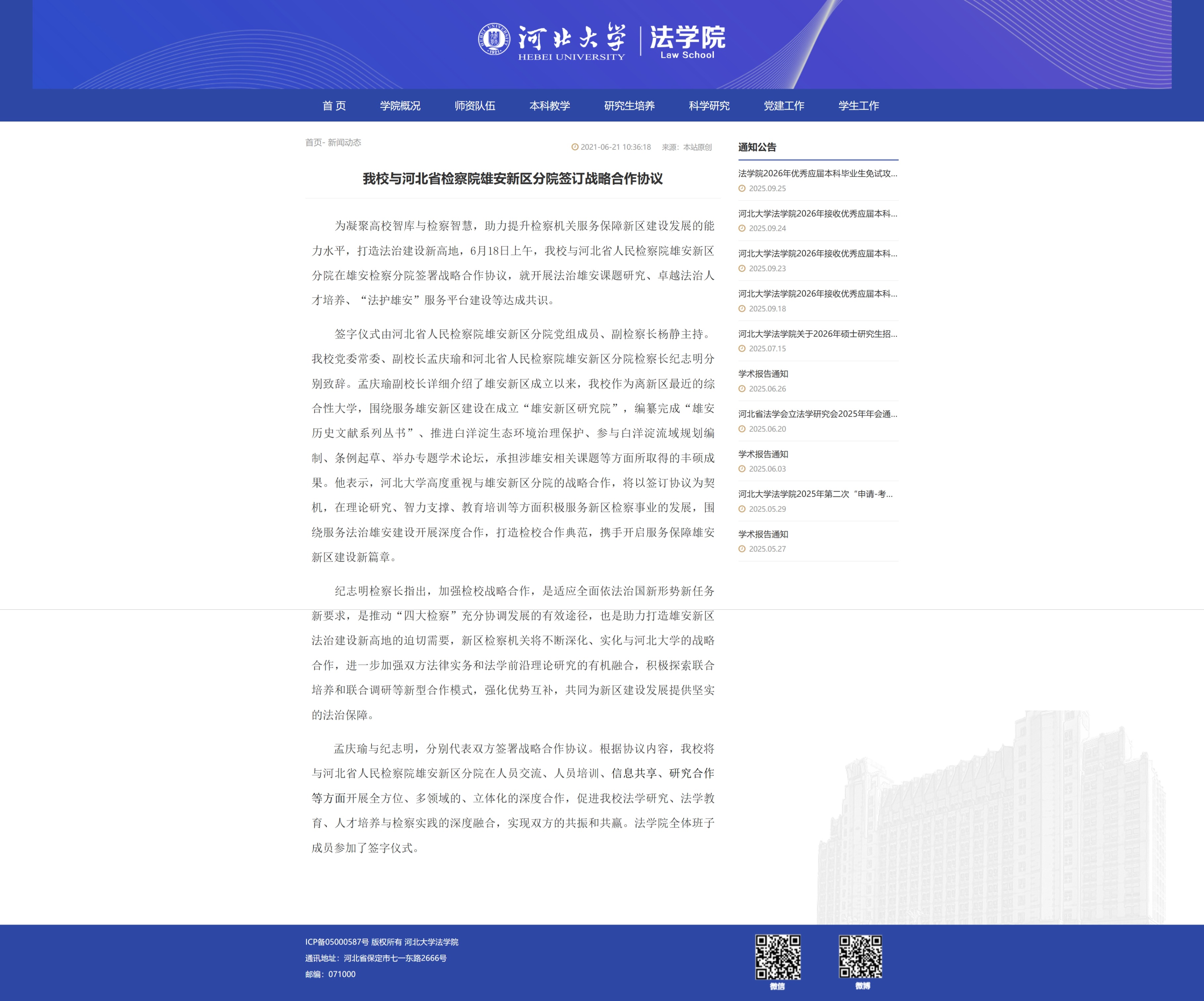Screen dimensions: 1204x1001
Task: Open the 学生工作 navigation item
Action: coord(858,106)
